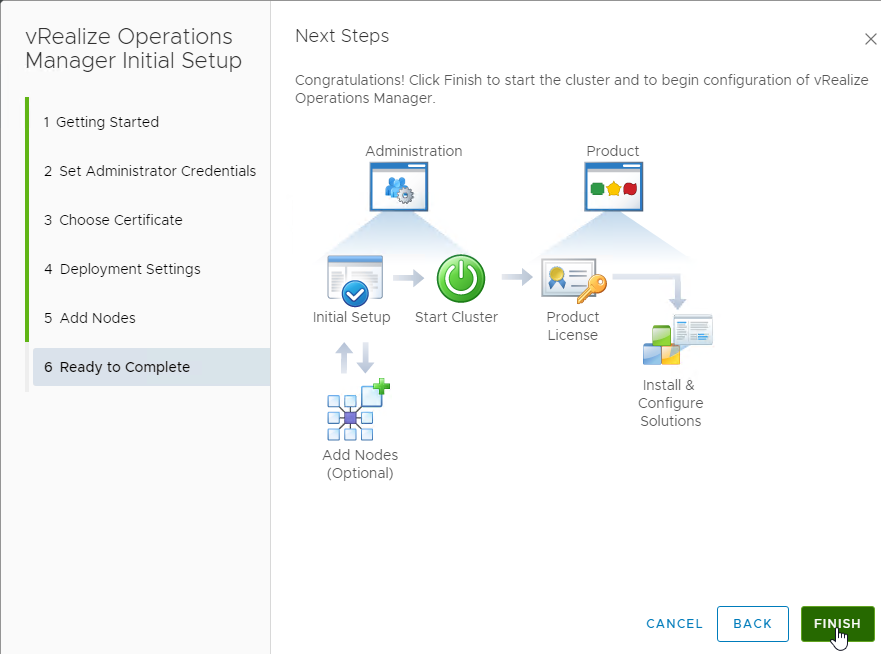Close the setup wizard with X
This screenshot has height=654, width=881.
pyautogui.click(x=870, y=39)
